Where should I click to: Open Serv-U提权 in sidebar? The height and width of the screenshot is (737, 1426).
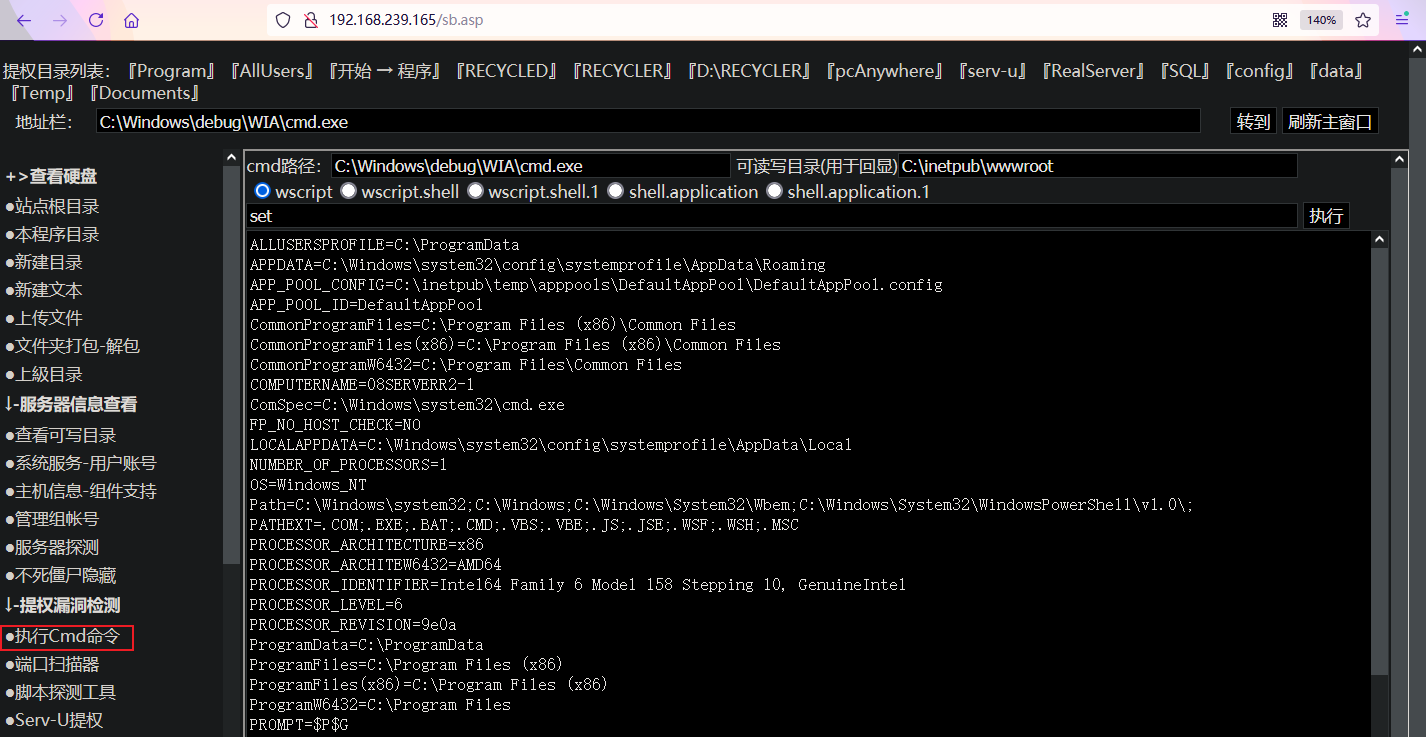54,721
